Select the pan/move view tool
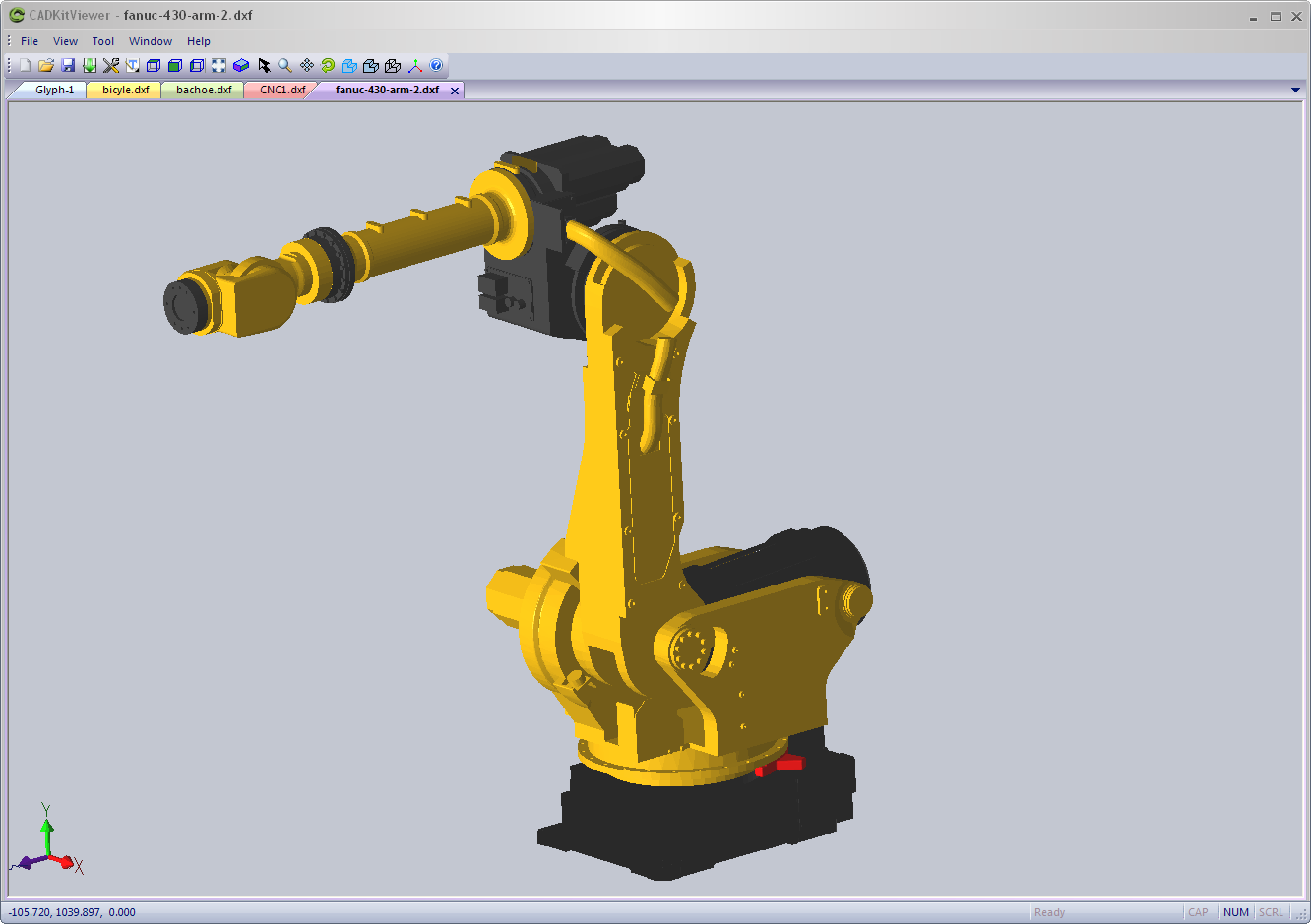This screenshot has width=1311, height=924. coord(305,65)
